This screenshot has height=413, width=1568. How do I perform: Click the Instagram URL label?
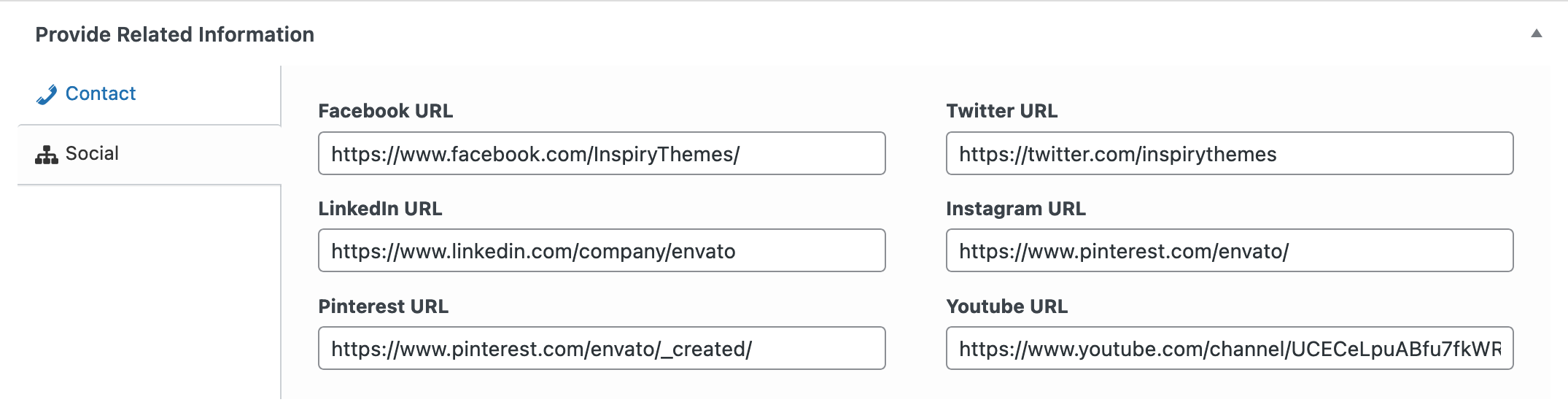click(x=1016, y=209)
